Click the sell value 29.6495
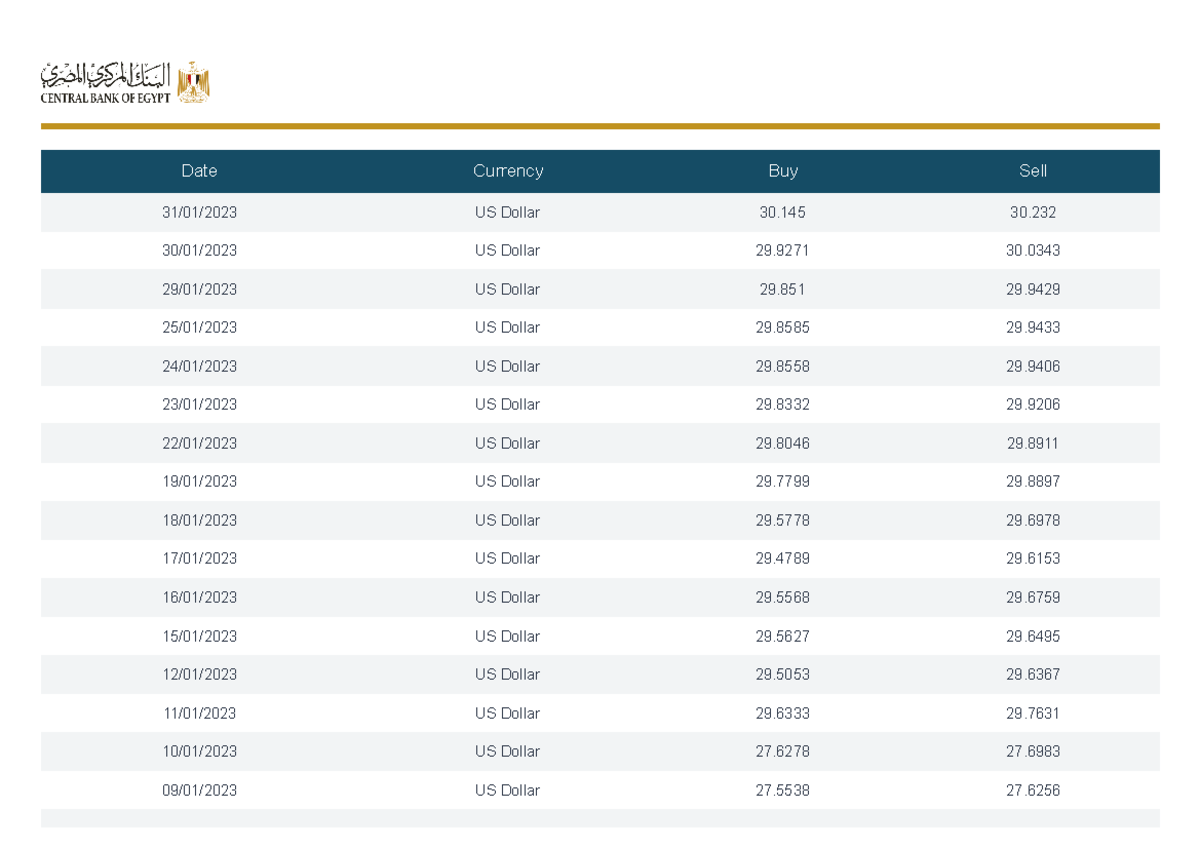The width and height of the screenshot is (1200, 848). coord(1033,637)
